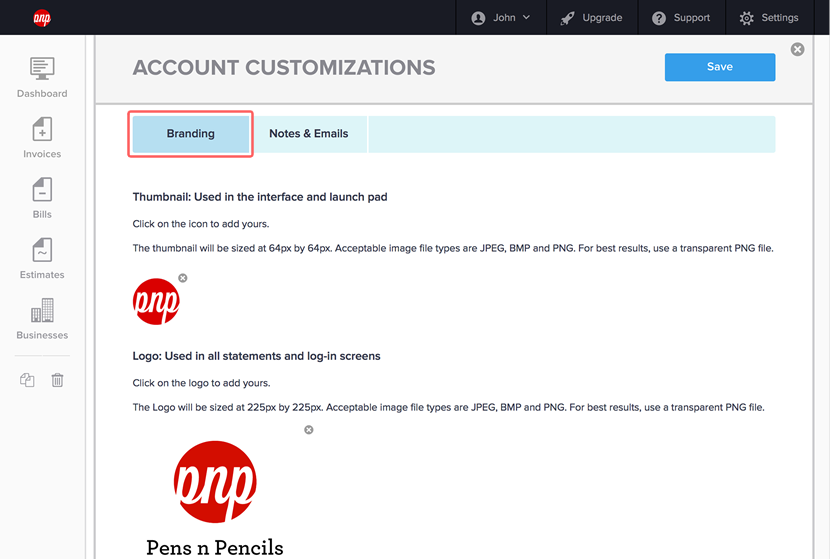Open Bills in the sidebar

pos(42,199)
